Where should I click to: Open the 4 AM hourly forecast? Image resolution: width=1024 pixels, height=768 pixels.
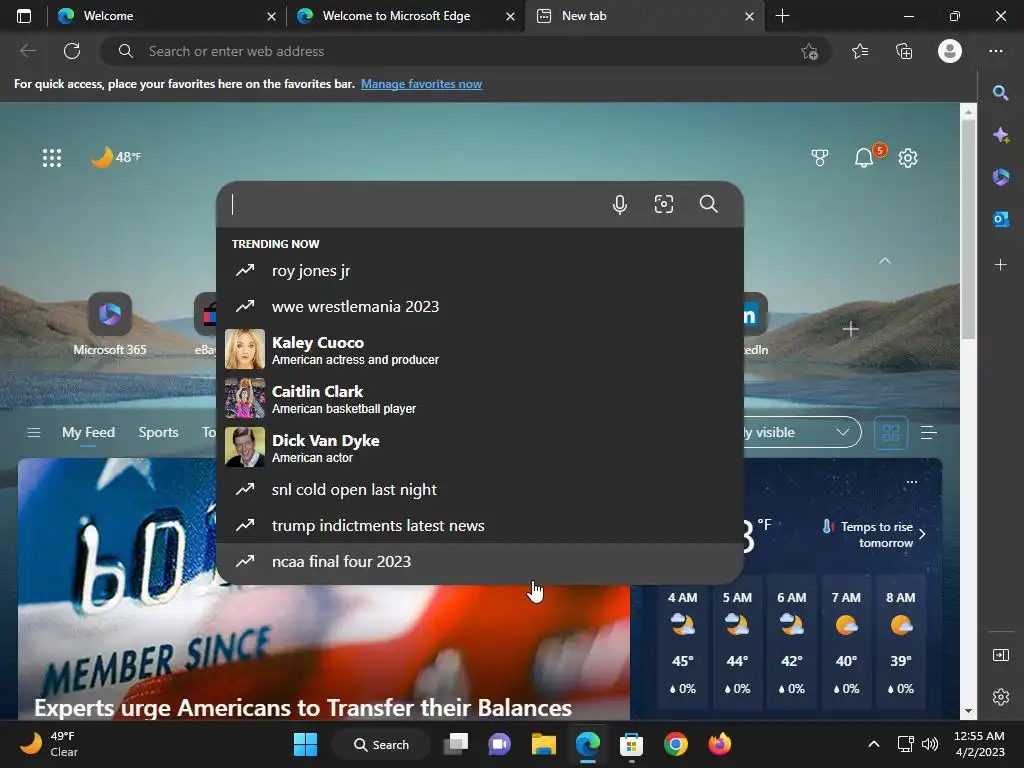682,643
